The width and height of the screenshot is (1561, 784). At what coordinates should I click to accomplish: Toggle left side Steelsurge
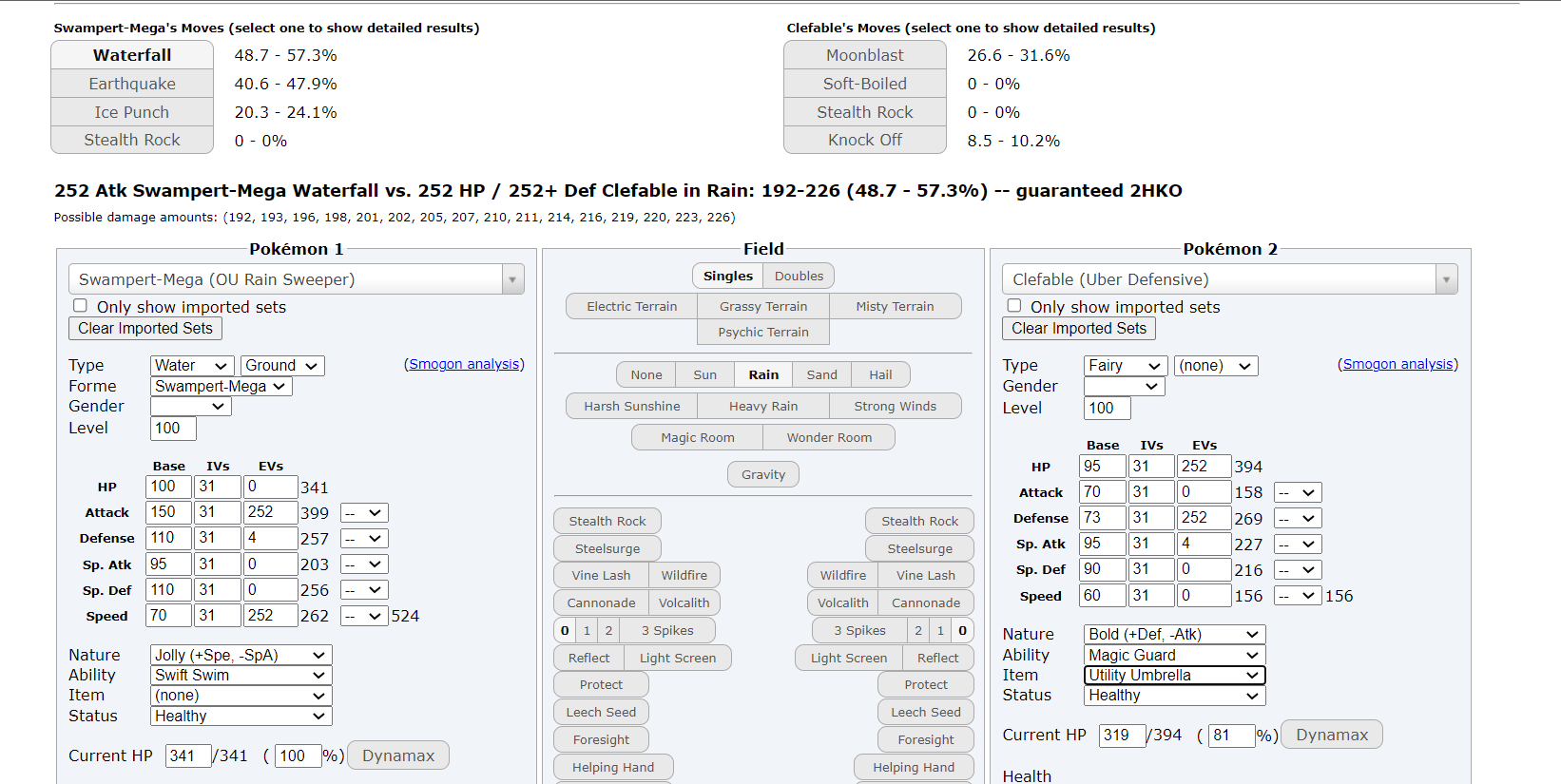pos(607,548)
